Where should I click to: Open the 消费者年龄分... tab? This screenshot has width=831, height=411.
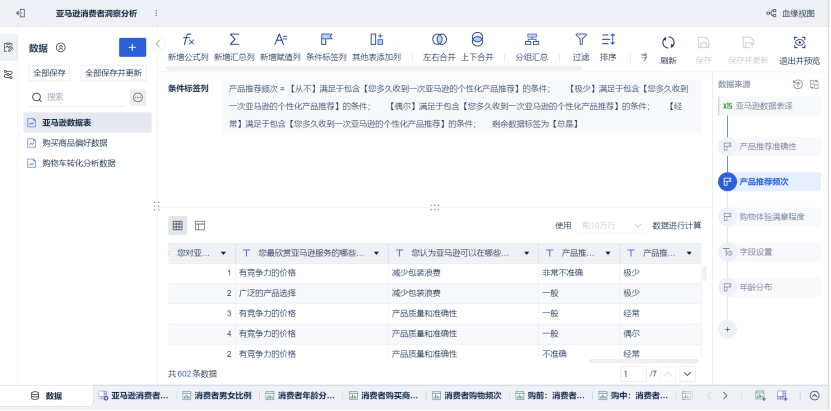tap(300, 396)
